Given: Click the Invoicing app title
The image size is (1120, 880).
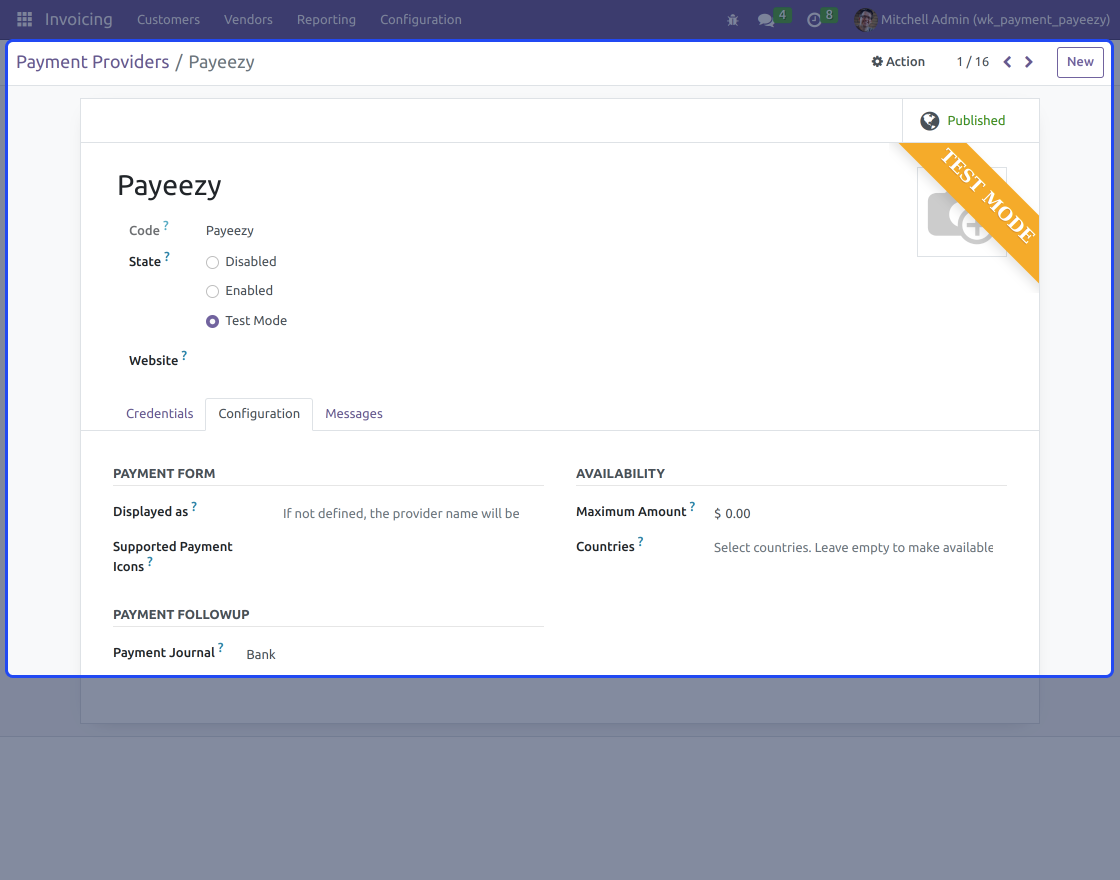Looking at the screenshot, I should (79, 19).
